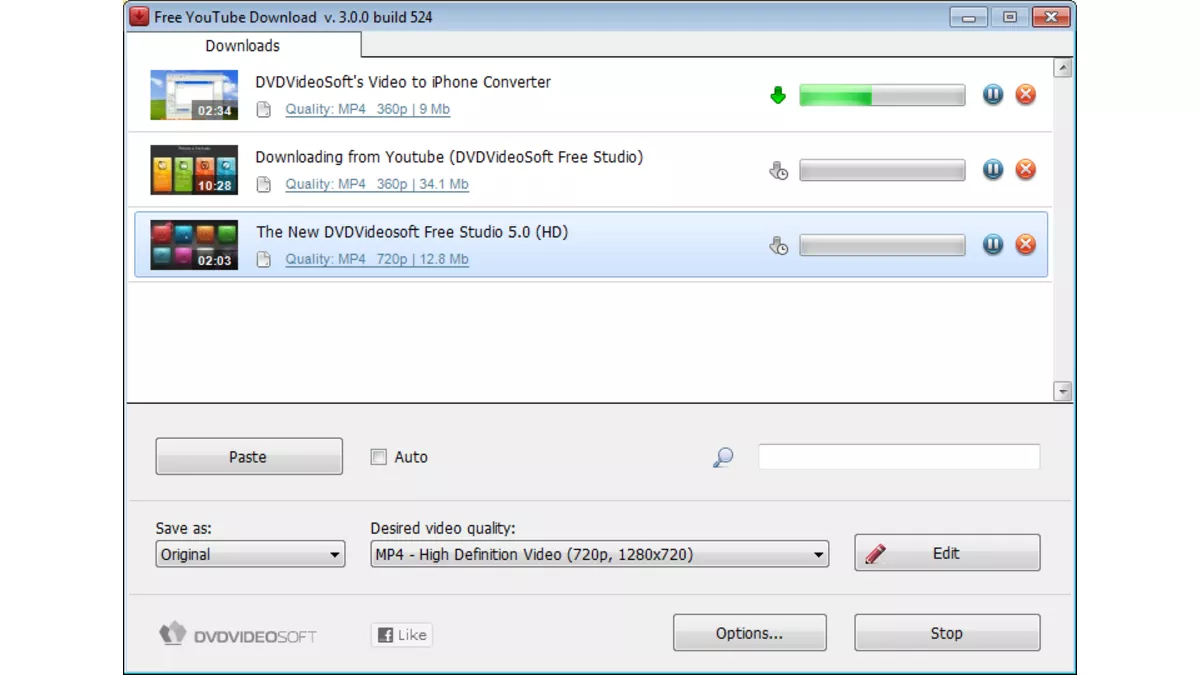The image size is (1200, 675).
Task: Remove the Downloading from Youtube item
Action: 1025,170
